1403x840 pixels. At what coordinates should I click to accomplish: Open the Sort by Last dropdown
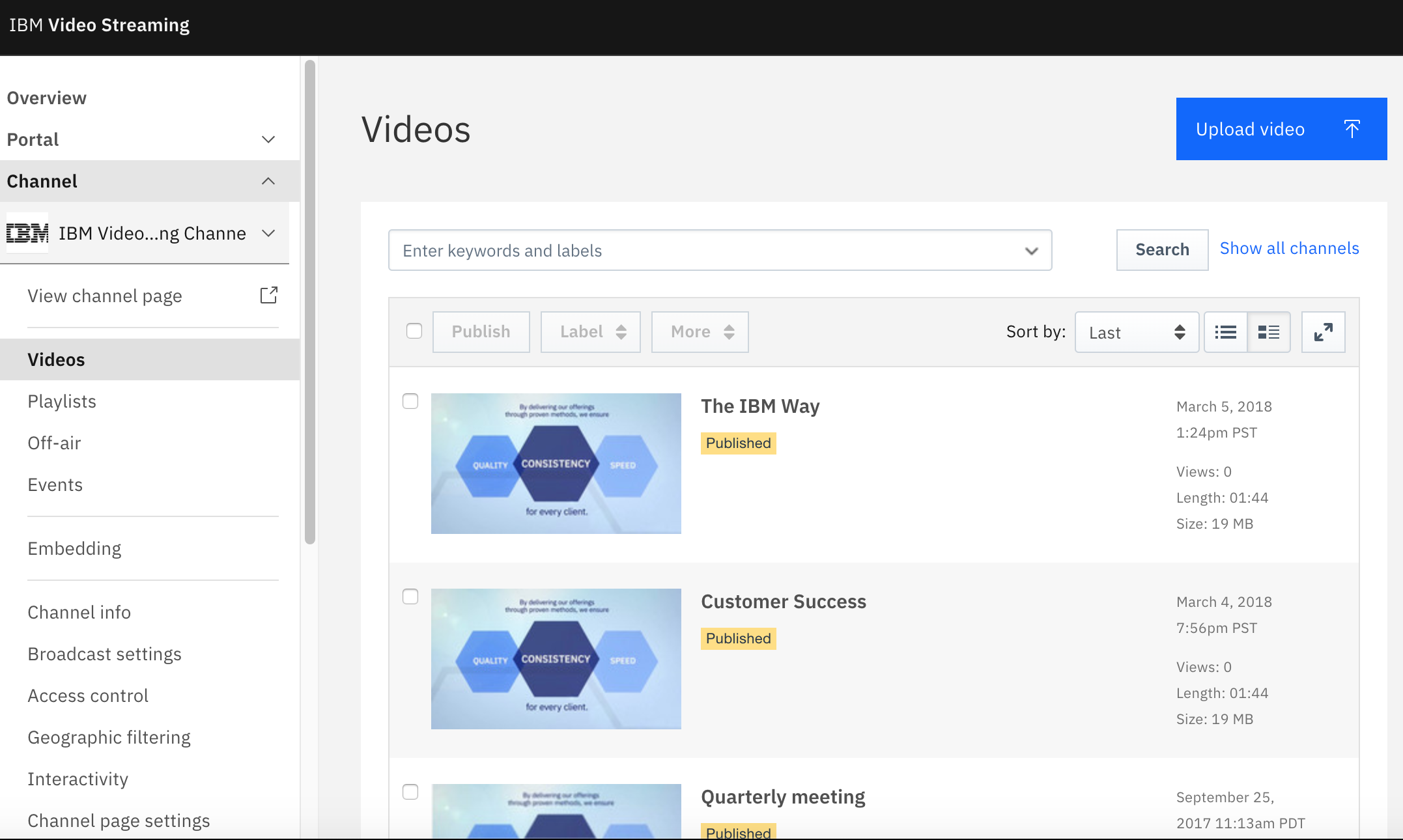pos(1137,332)
